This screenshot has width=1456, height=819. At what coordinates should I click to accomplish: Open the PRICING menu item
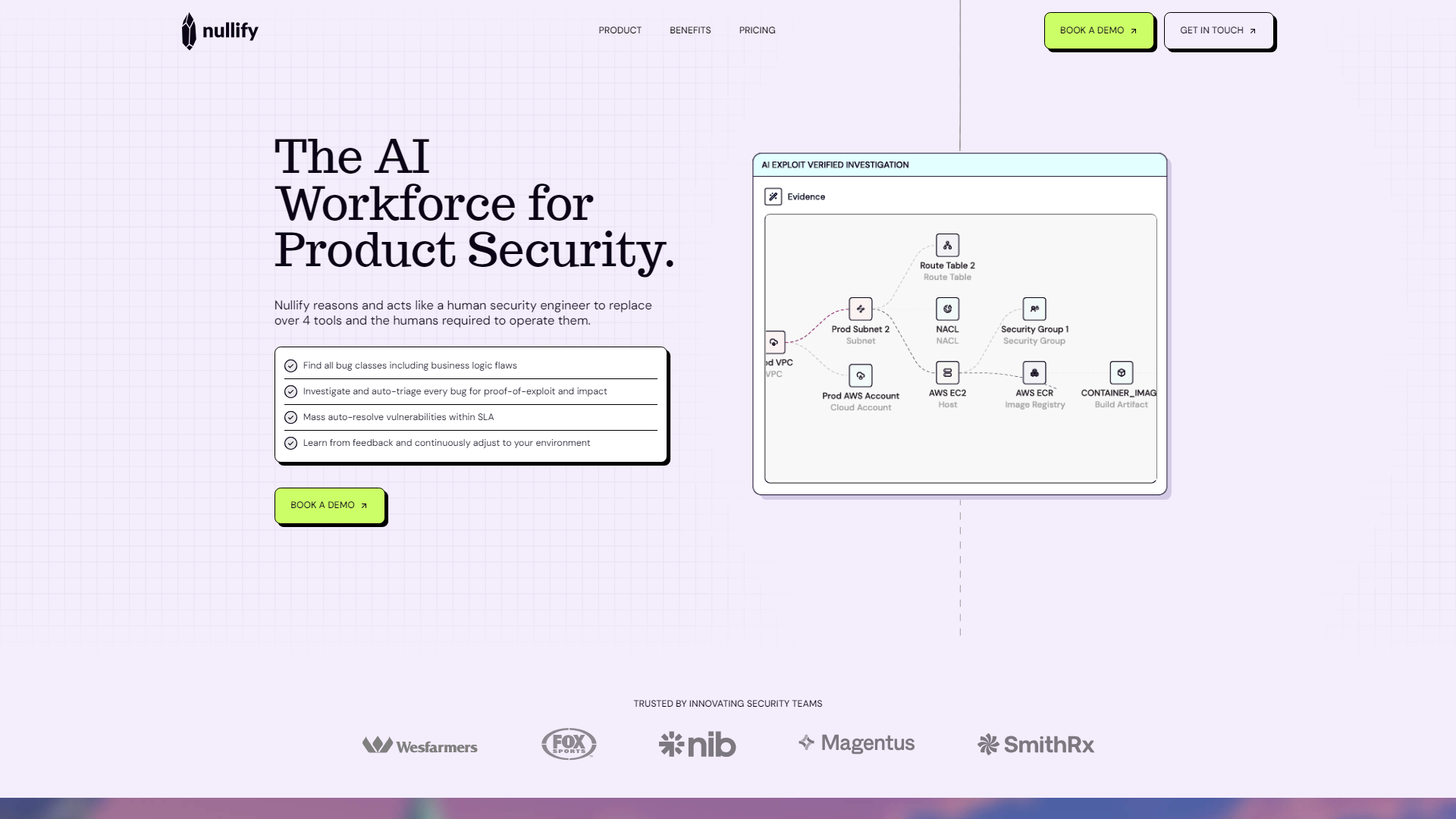(x=757, y=30)
